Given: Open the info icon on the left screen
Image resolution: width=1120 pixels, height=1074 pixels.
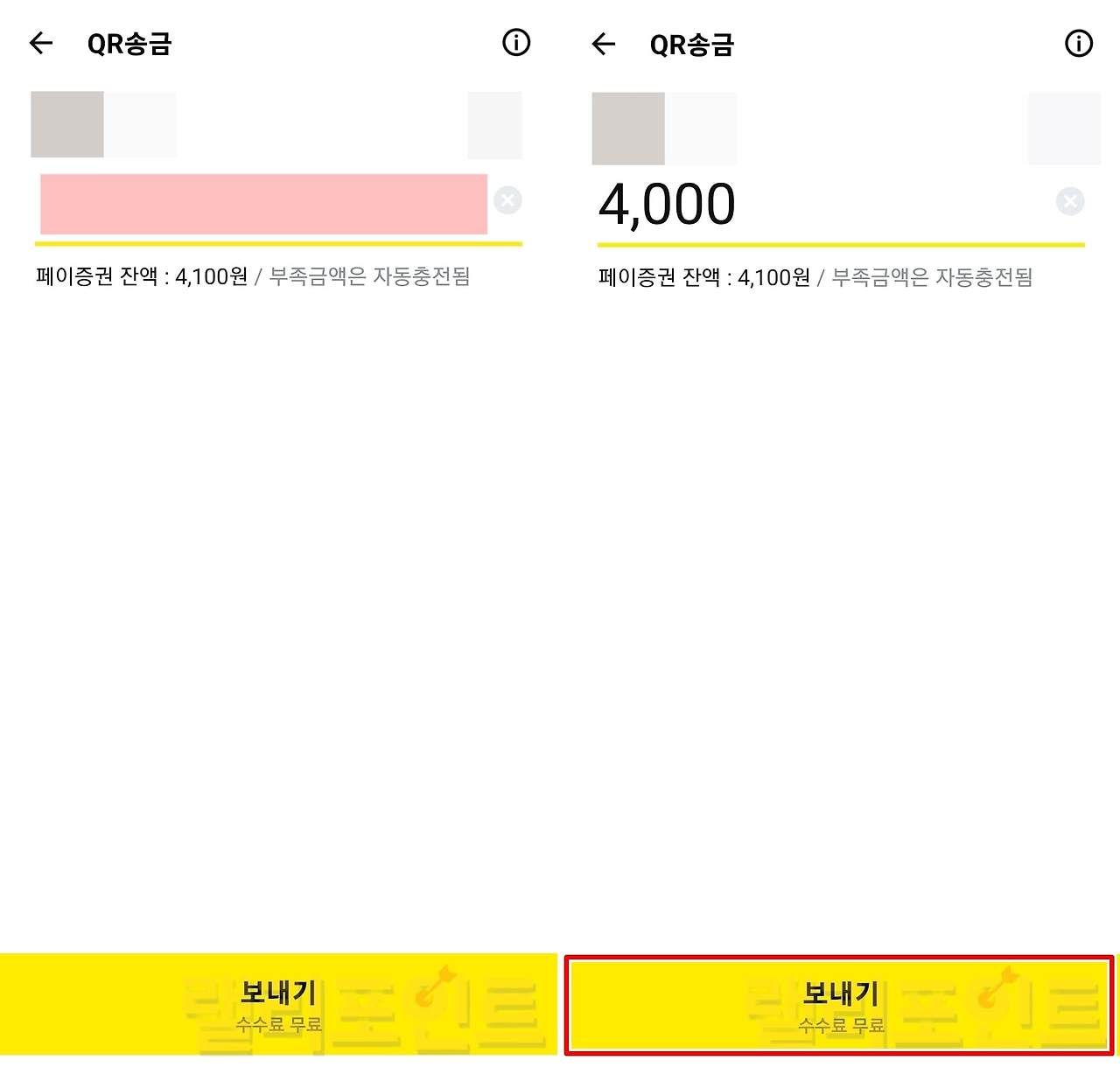Looking at the screenshot, I should coord(516,42).
